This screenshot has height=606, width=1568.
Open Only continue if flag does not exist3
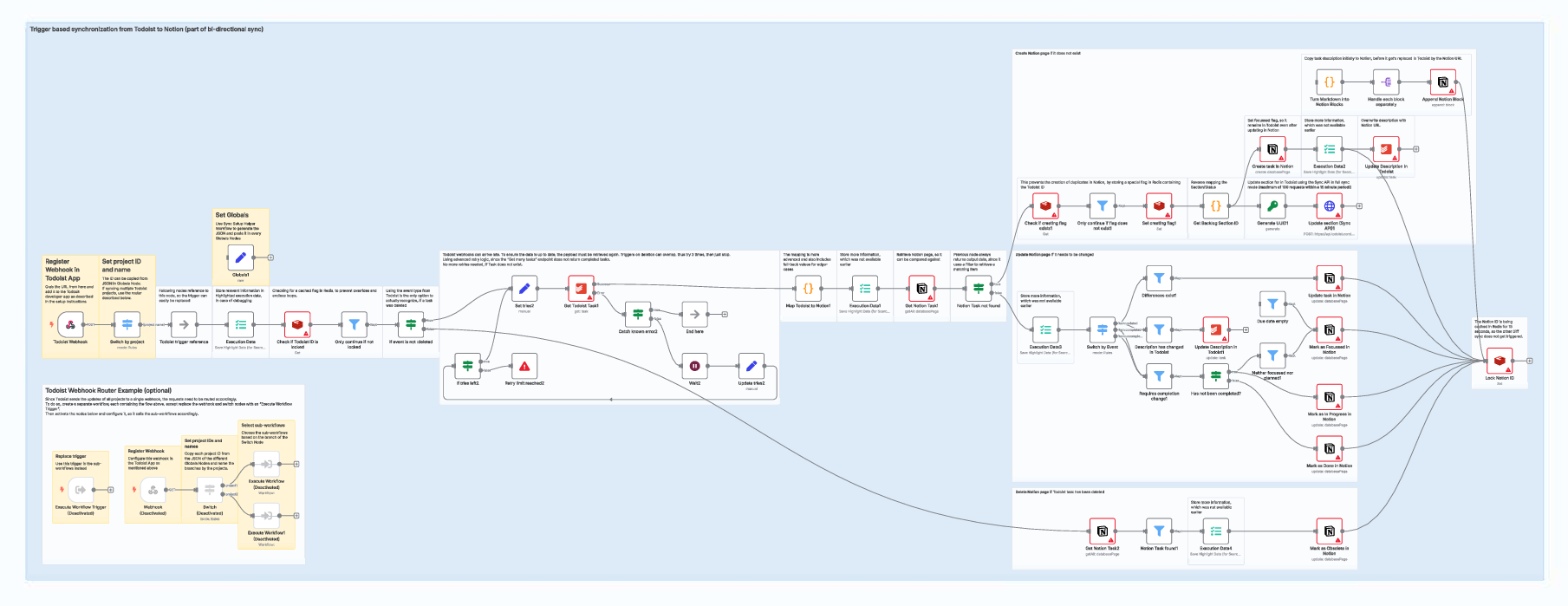[1102, 206]
